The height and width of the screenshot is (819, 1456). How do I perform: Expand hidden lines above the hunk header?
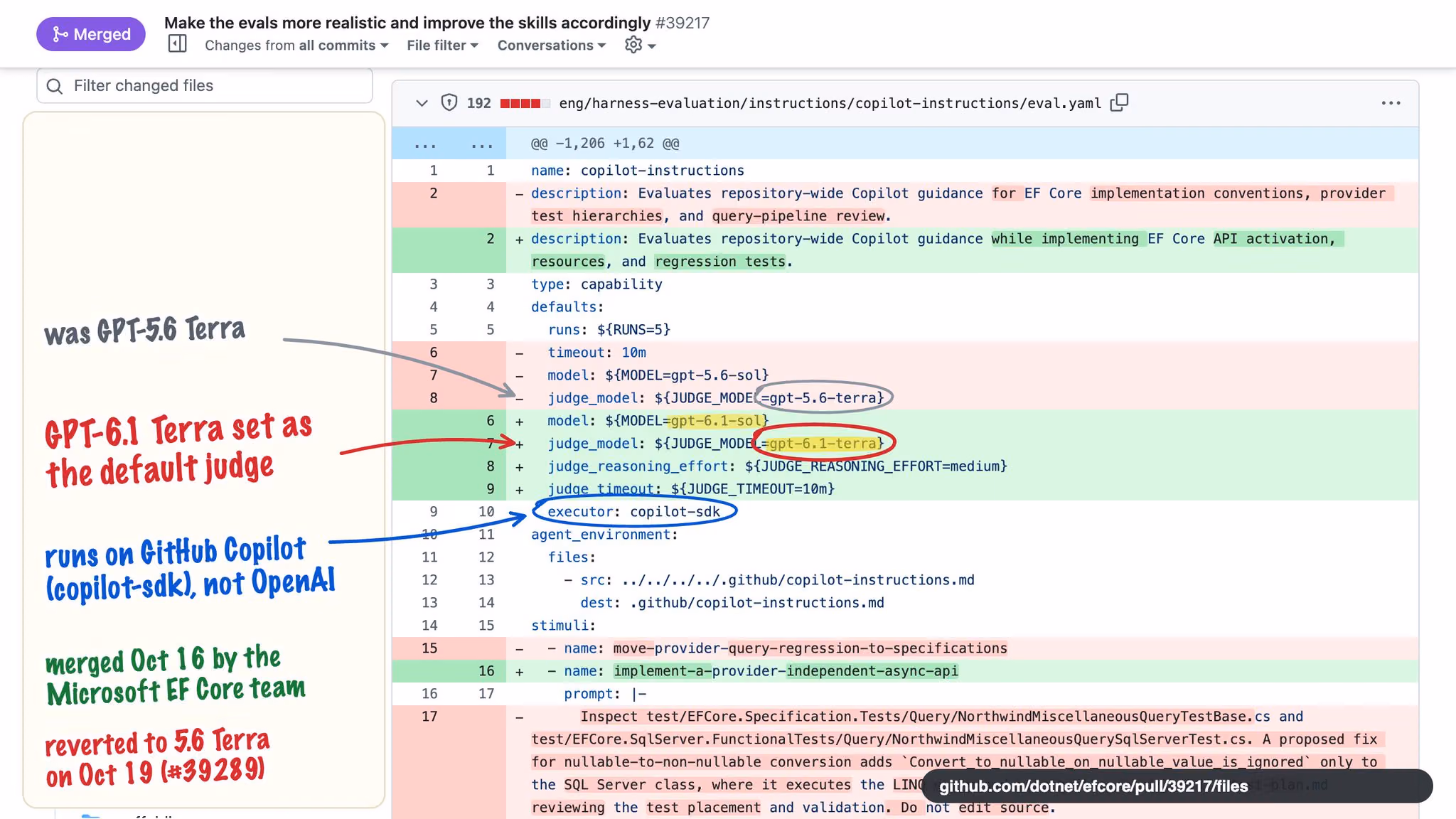[x=449, y=144]
